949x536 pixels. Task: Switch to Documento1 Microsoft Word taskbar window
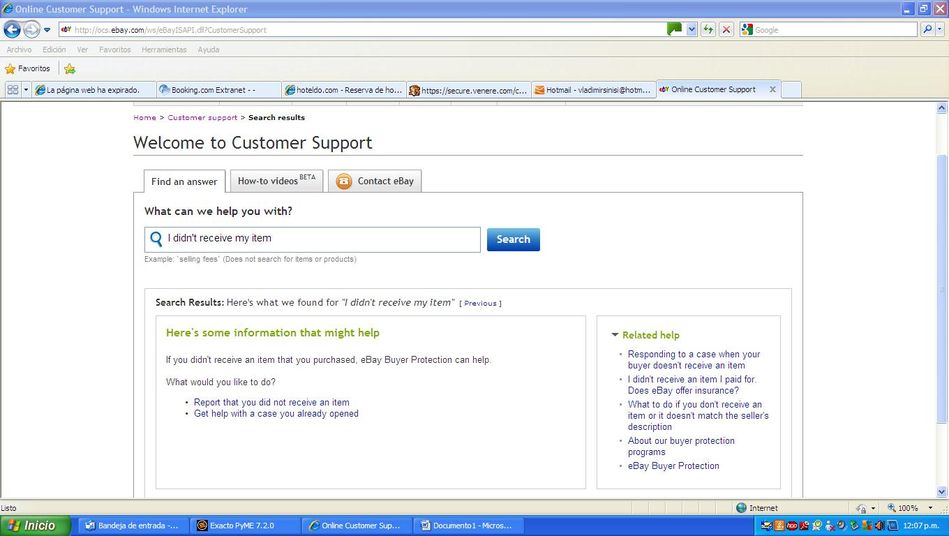pyautogui.click(x=470, y=525)
